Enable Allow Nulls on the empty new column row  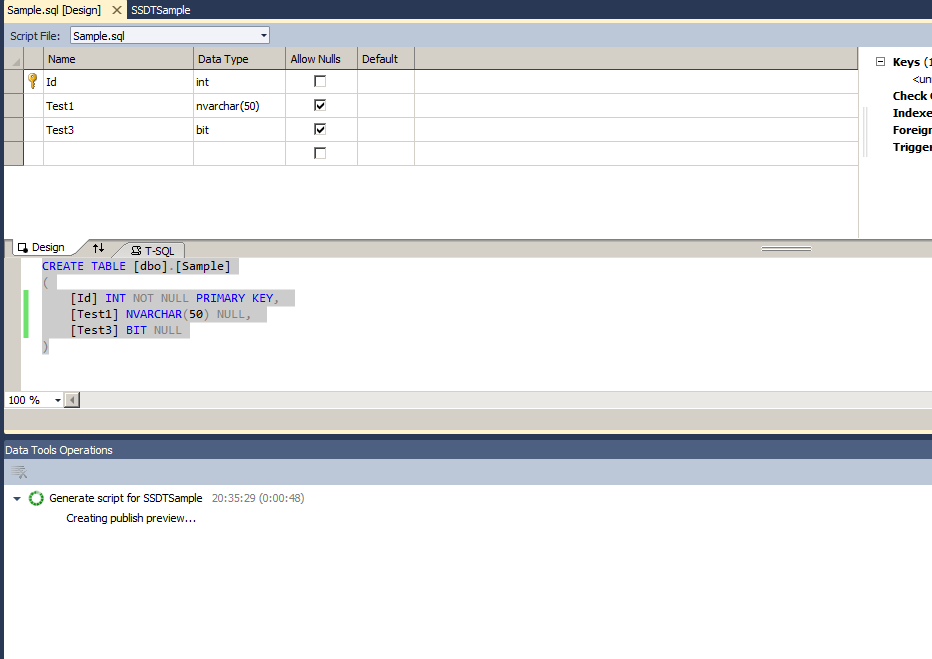coord(319,152)
